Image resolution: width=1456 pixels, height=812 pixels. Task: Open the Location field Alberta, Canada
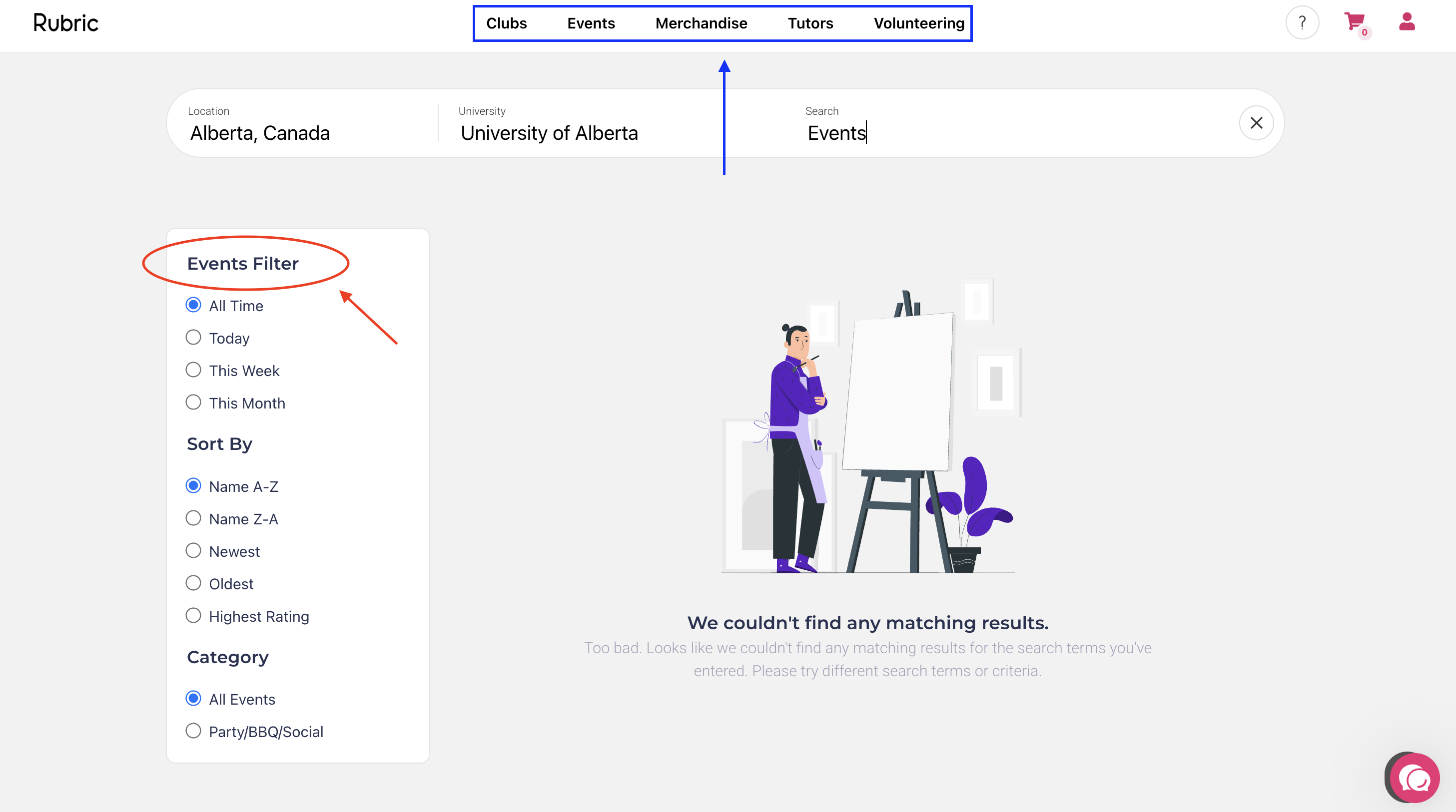click(x=260, y=133)
